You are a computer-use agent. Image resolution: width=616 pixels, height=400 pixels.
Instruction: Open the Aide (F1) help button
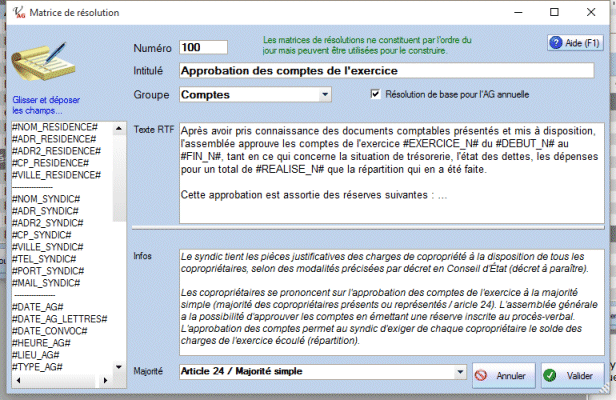tap(575, 43)
